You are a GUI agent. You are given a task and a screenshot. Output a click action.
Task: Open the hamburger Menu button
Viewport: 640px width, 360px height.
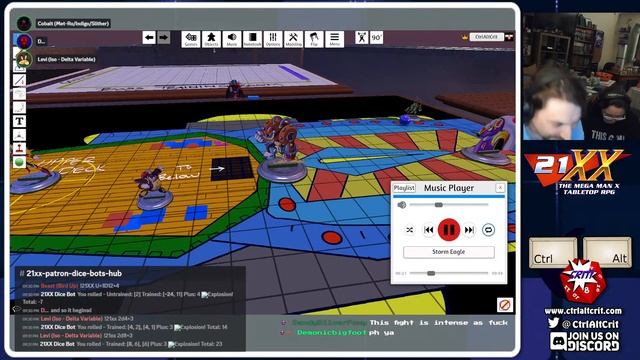coord(334,39)
